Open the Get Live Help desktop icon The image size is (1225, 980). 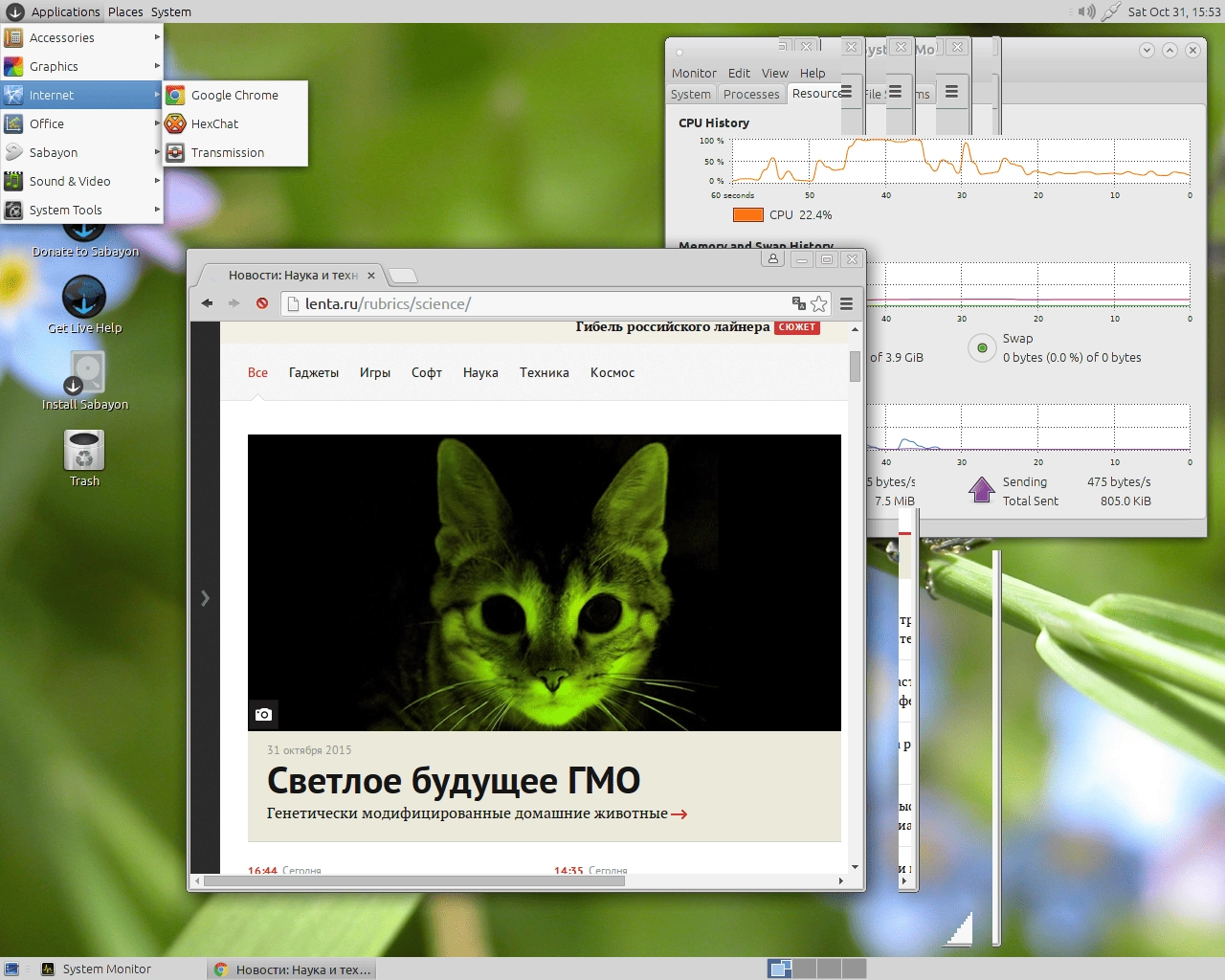pyautogui.click(x=84, y=303)
